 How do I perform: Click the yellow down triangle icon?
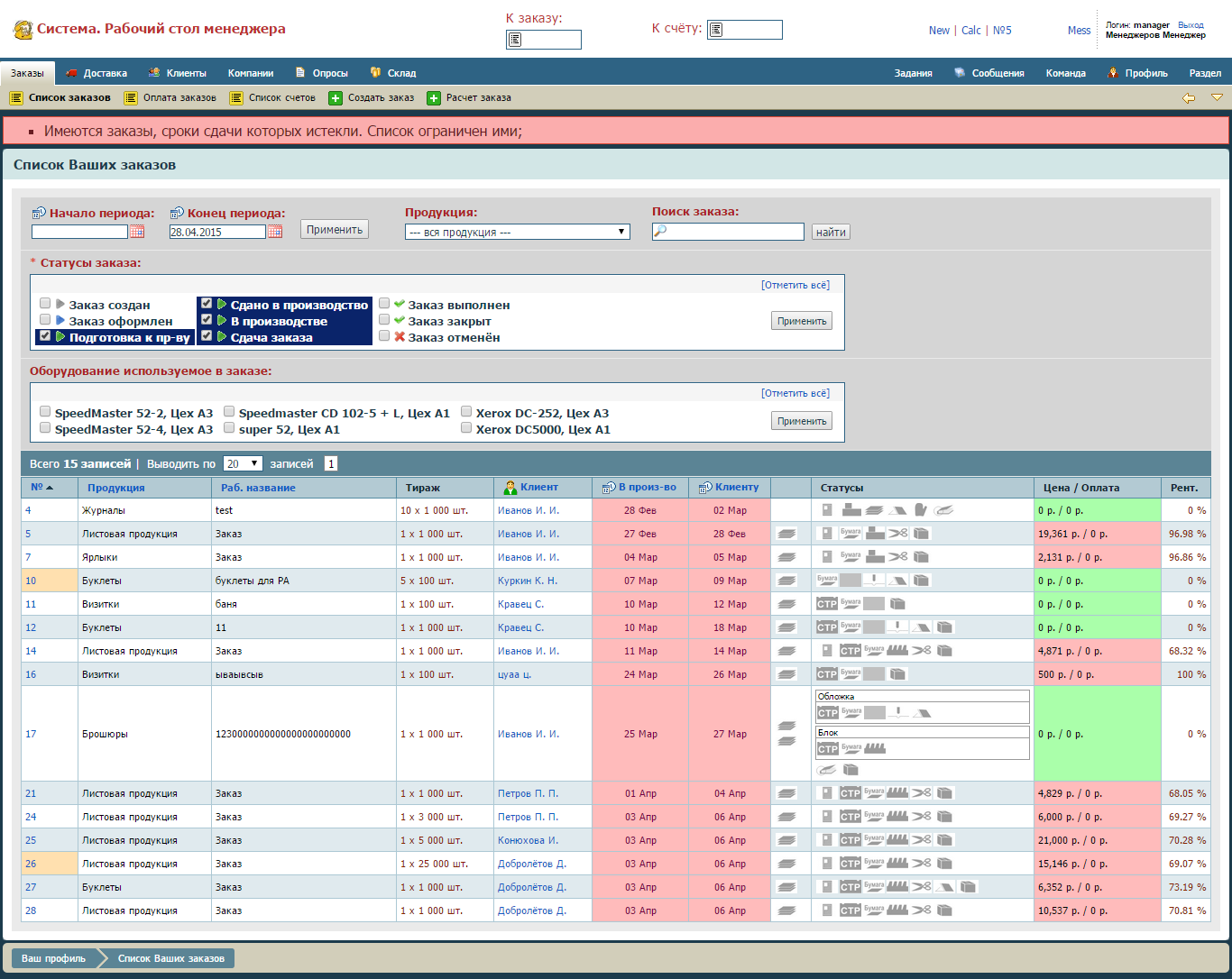(1217, 97)
